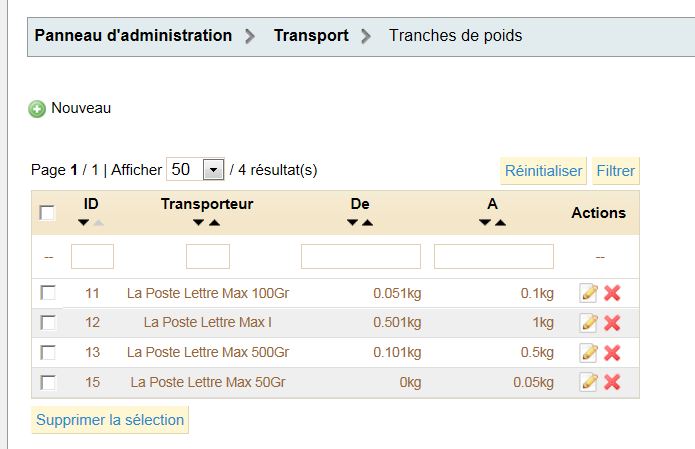Sort Transporteur column descending arrow
695x449 pixels.
click(x=199, y=223)
